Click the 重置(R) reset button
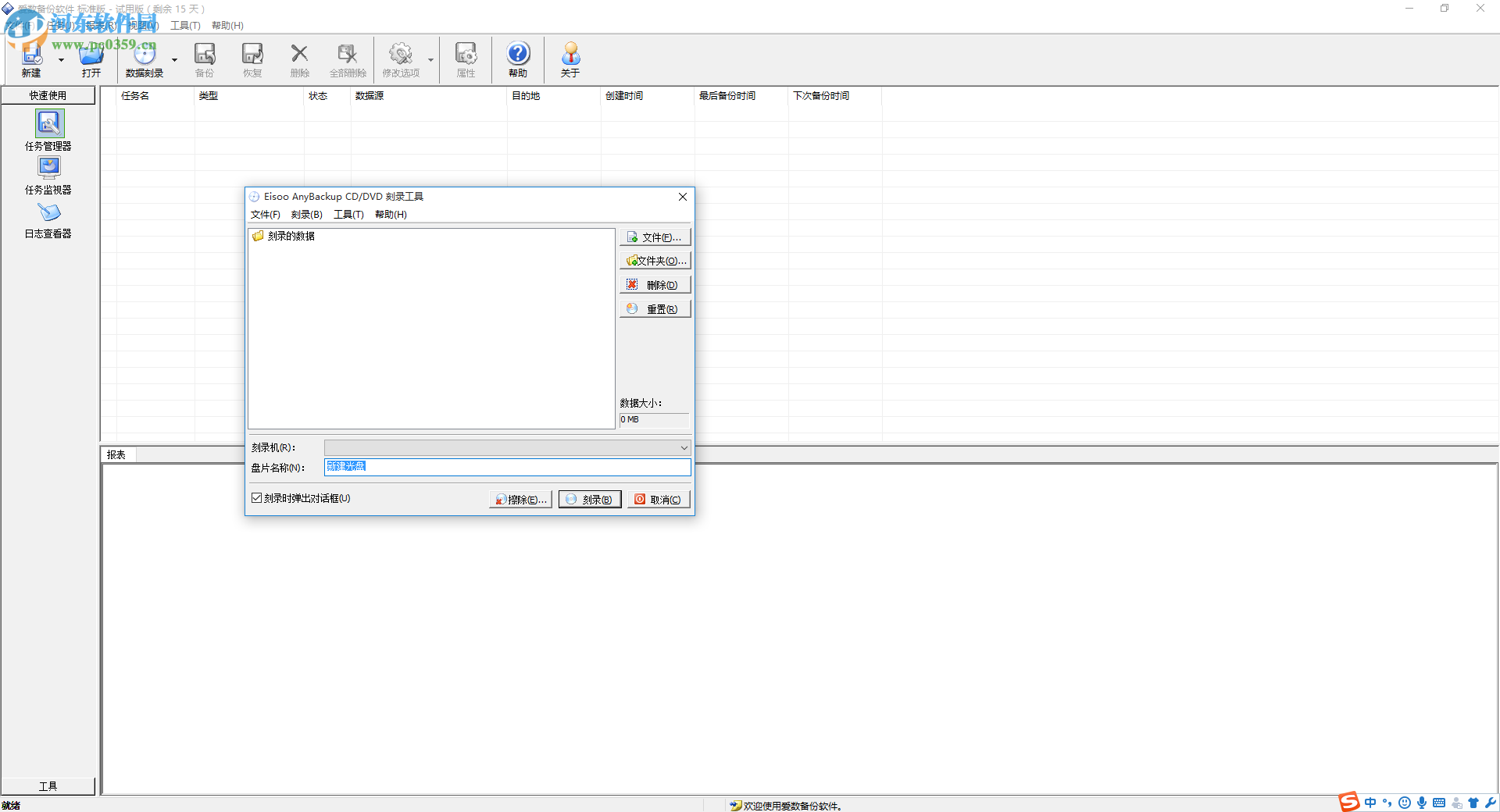The image size is (1500, 812). (655, 309)
